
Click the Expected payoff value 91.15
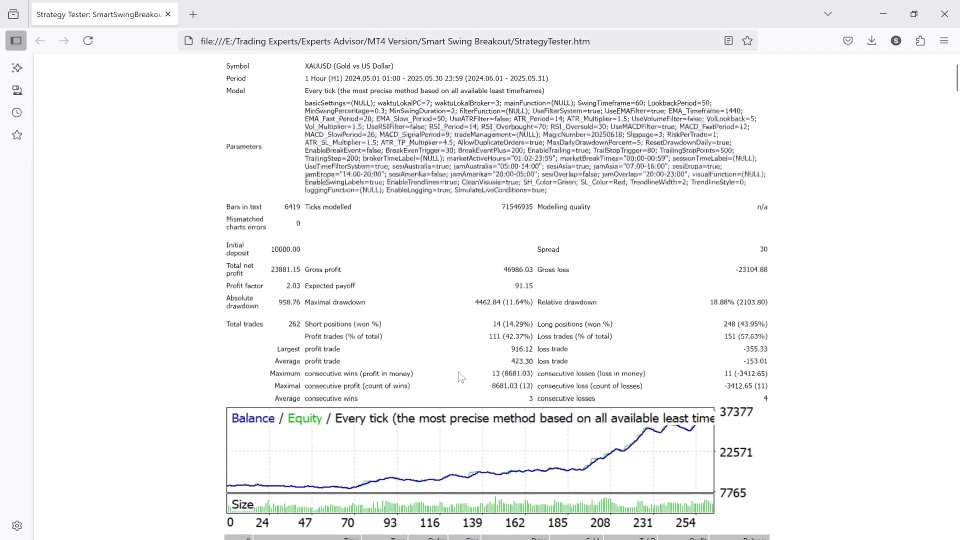tap(524, 286)
